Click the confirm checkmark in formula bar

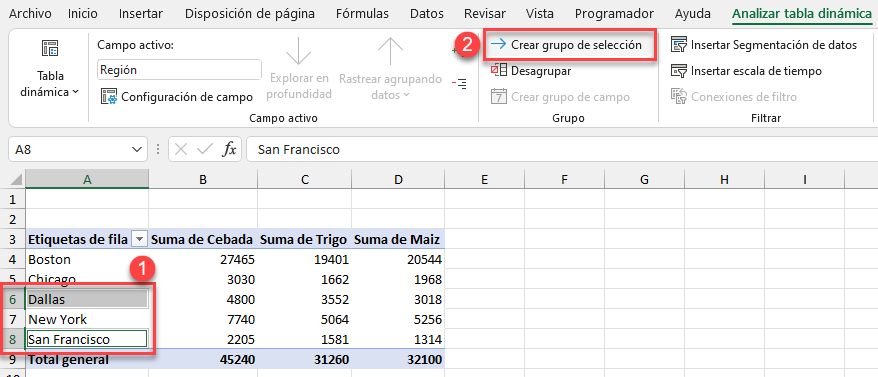click(205, 150)
